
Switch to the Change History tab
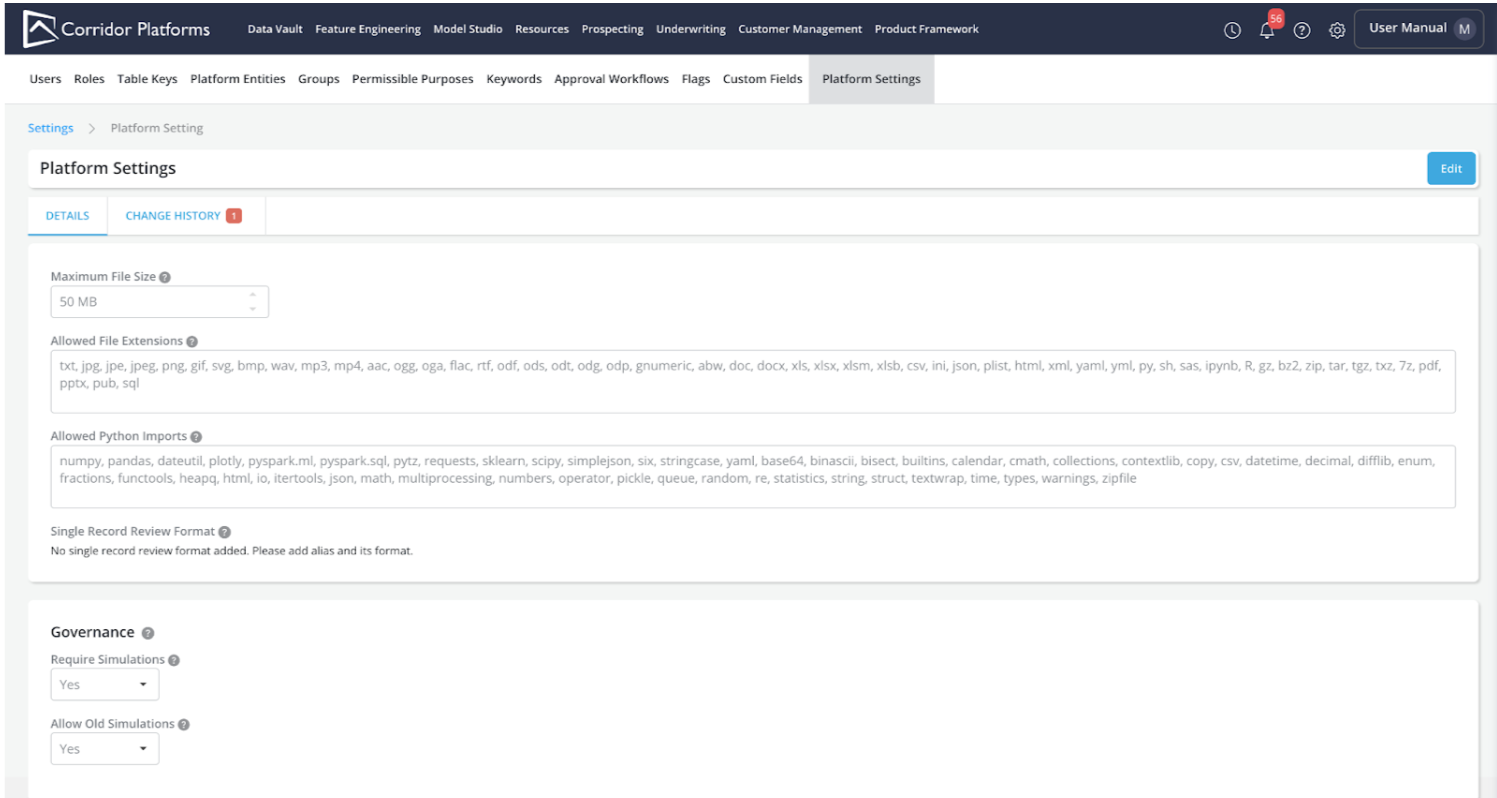point(173,216)
